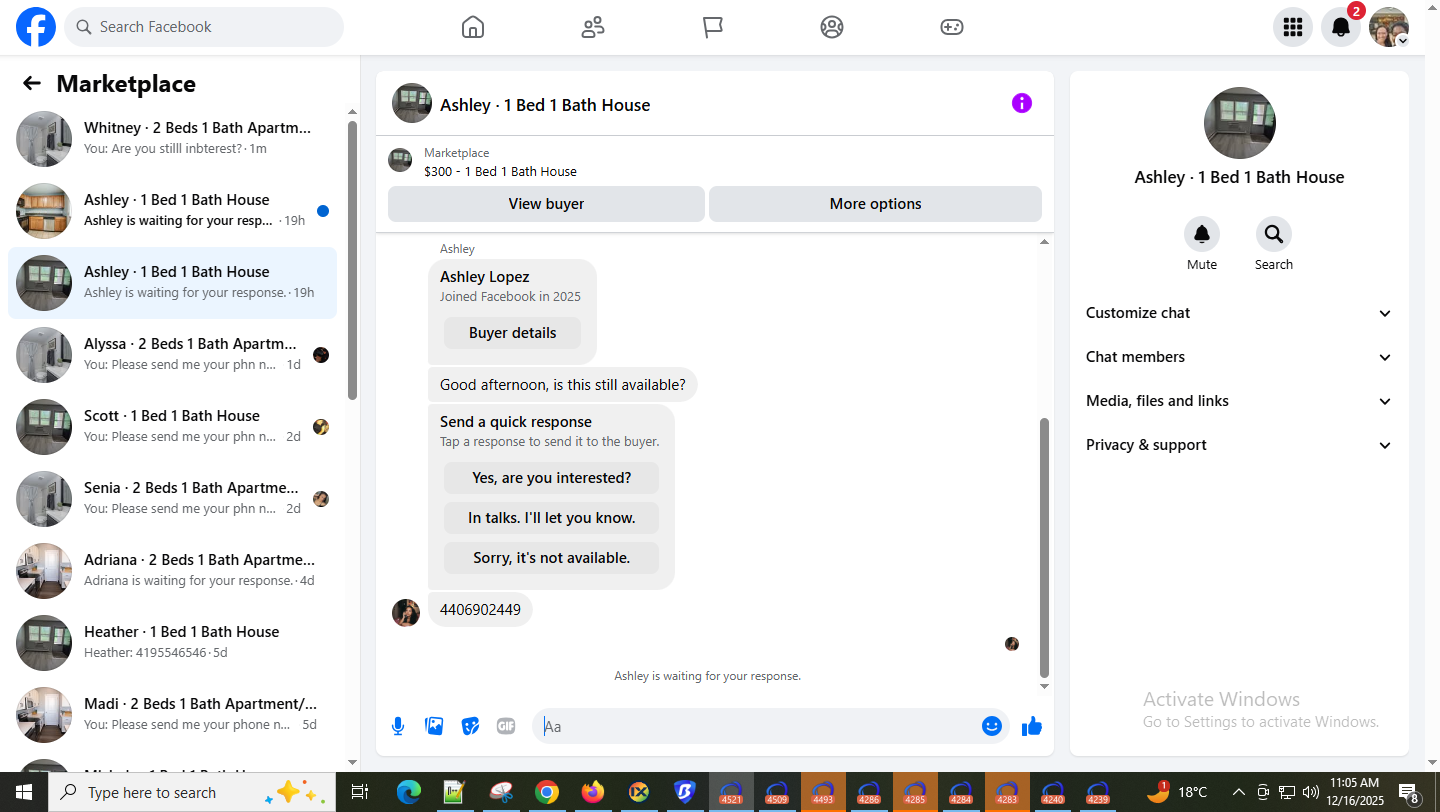Click the conversation list scrollbar

tap(352, 260)
